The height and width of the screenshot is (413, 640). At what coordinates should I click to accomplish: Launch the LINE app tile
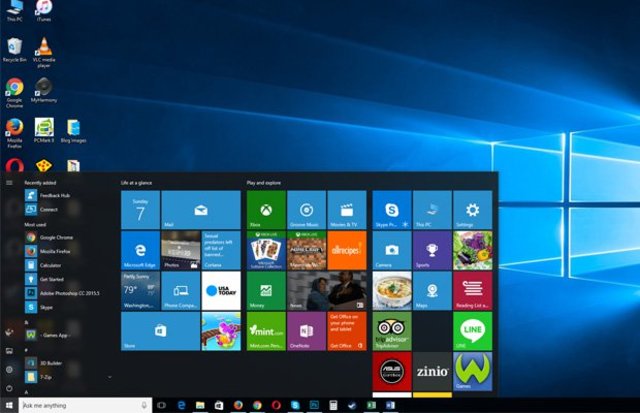[473, 331]
